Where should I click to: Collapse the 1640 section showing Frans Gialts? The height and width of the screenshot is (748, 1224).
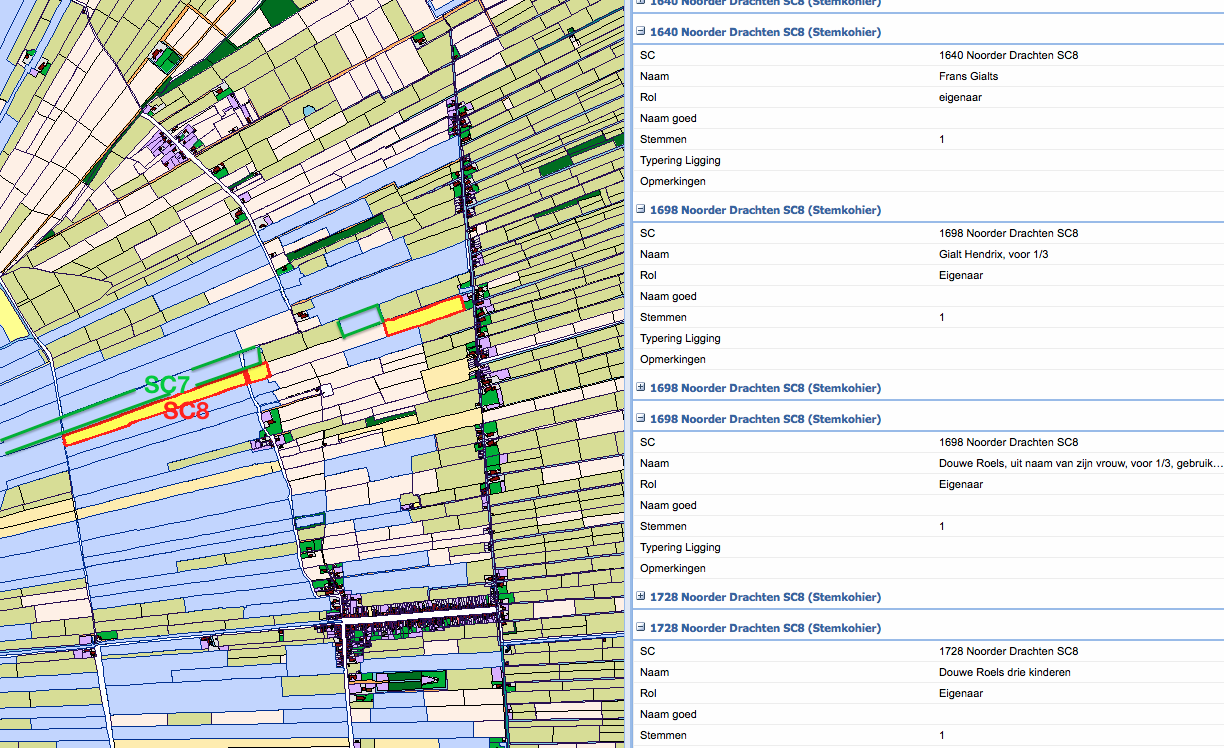point(641,32)
